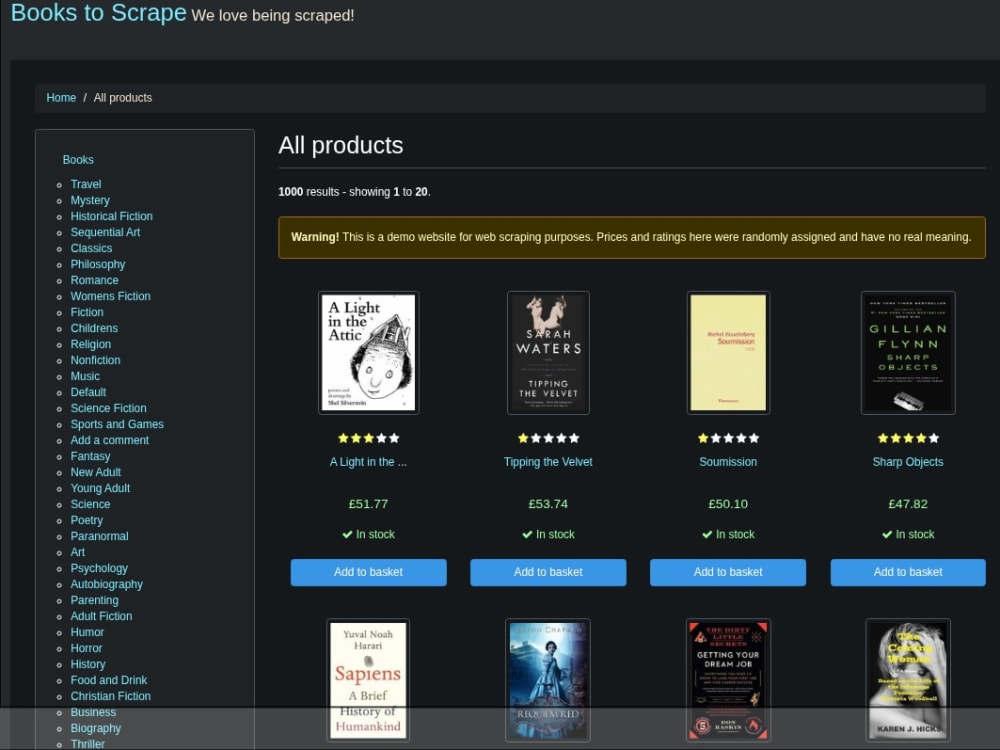
Task: Add Tipping the Velvet to basket
Action: [x=548, y=572]
